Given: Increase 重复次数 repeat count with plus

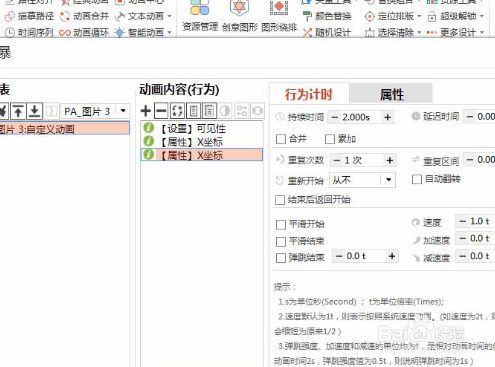Looking at the screenshot, I should [x=389, y=160].
